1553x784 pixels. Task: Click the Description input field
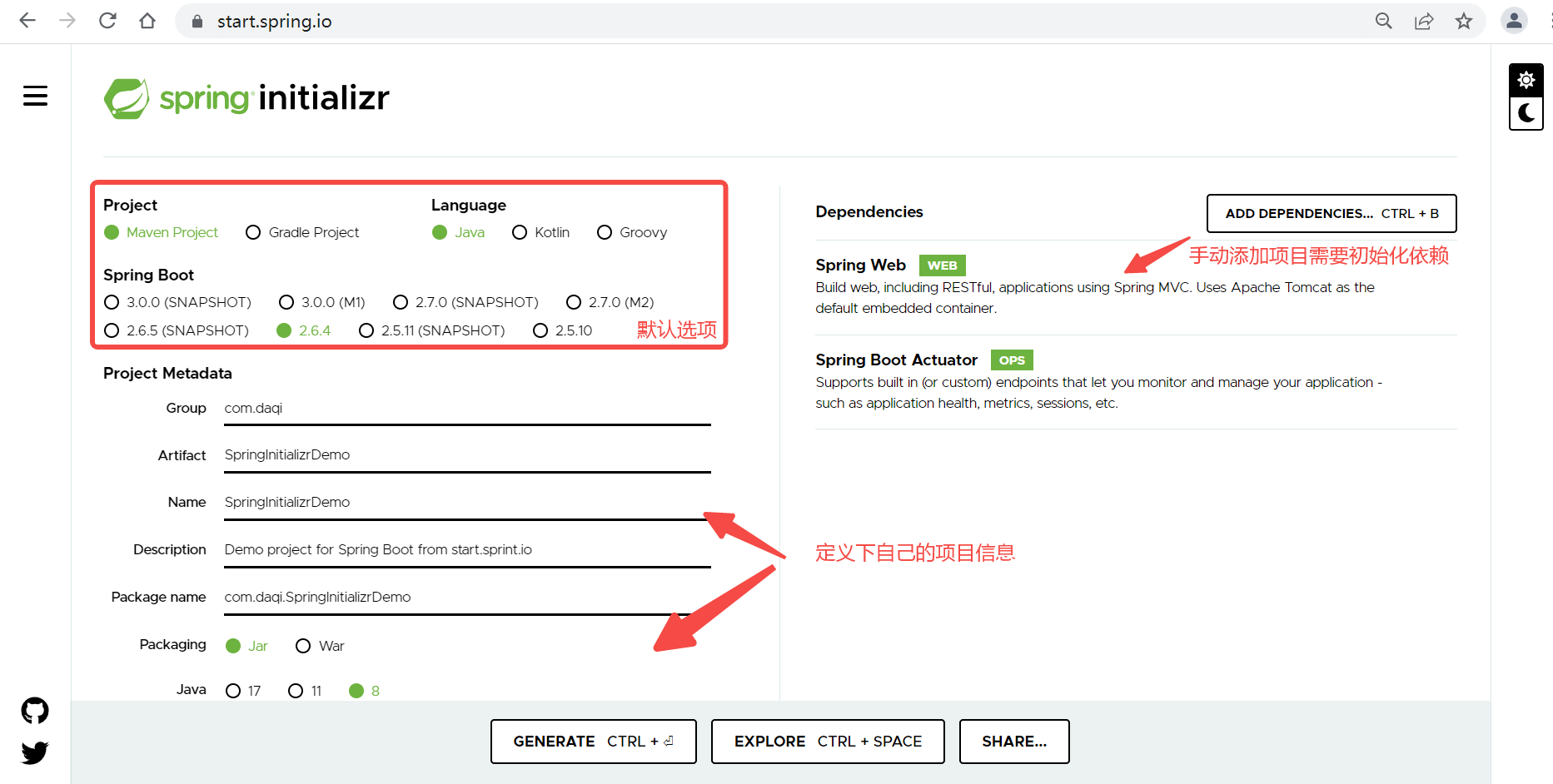(x=467, y=550)
